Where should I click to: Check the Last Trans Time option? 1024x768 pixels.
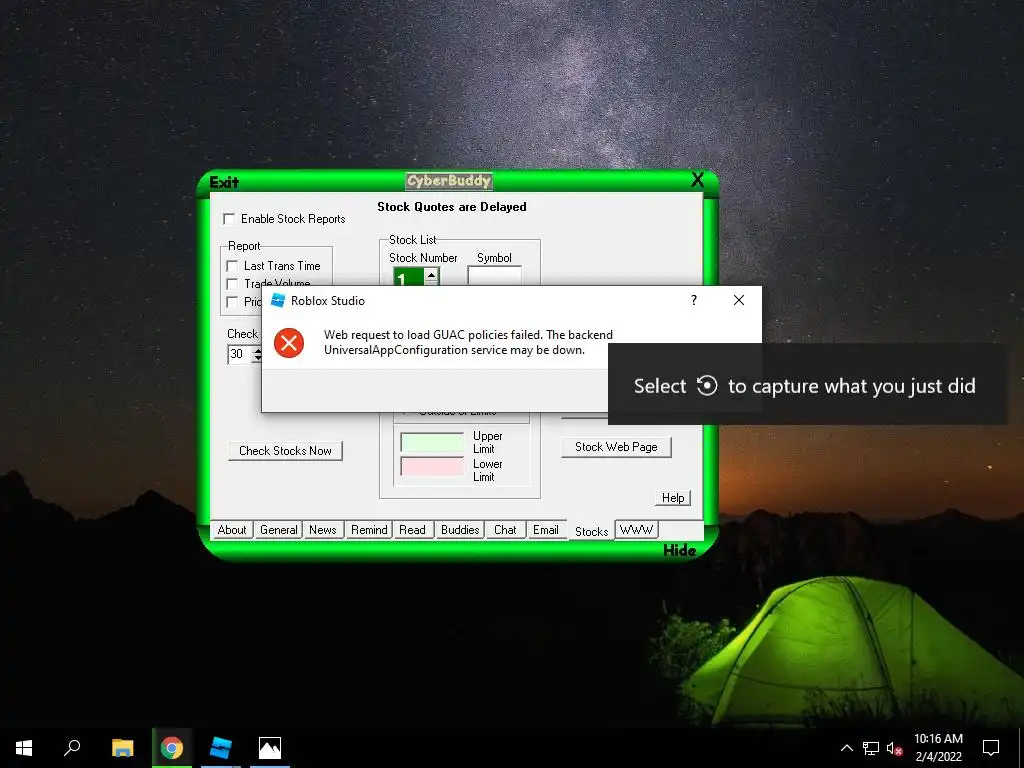tap(232, 266)
